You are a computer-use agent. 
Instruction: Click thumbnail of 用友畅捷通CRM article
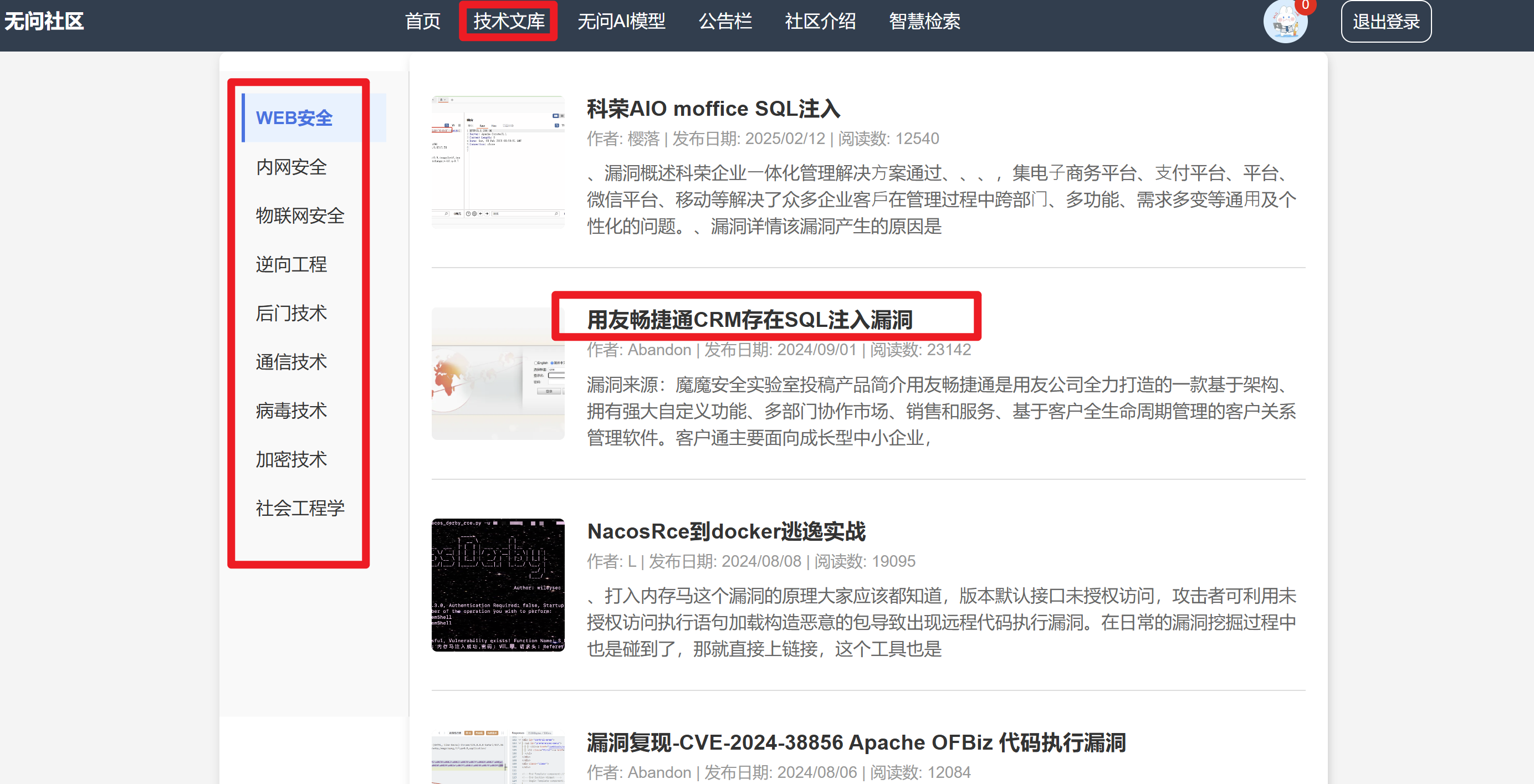498,373
